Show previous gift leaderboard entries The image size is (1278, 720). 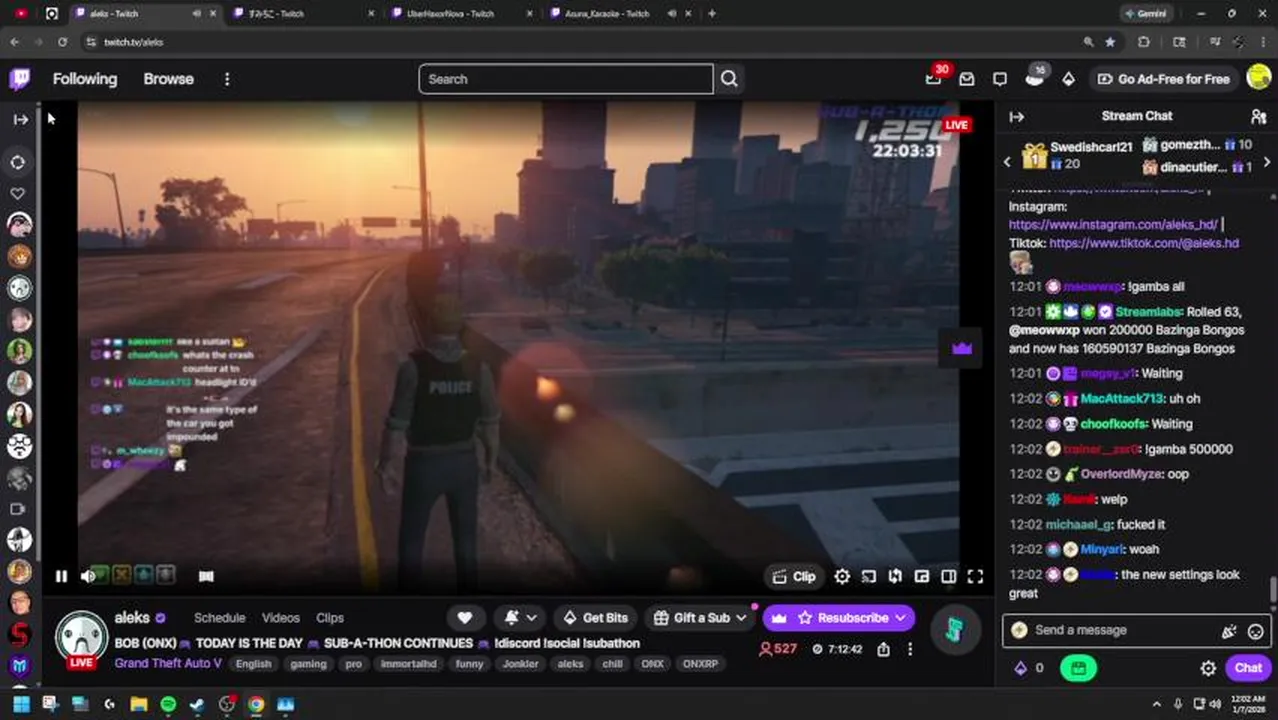[x=1007, y=161]
